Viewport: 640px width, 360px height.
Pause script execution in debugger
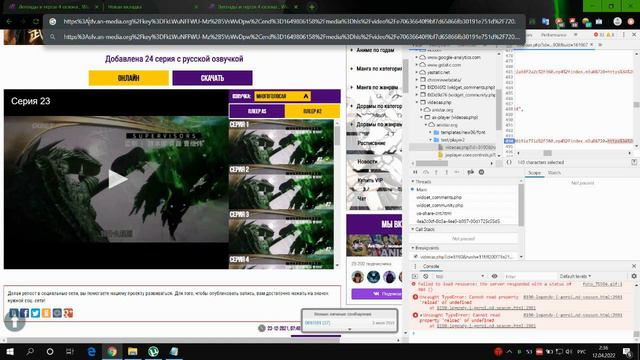(x=415, y=173)
